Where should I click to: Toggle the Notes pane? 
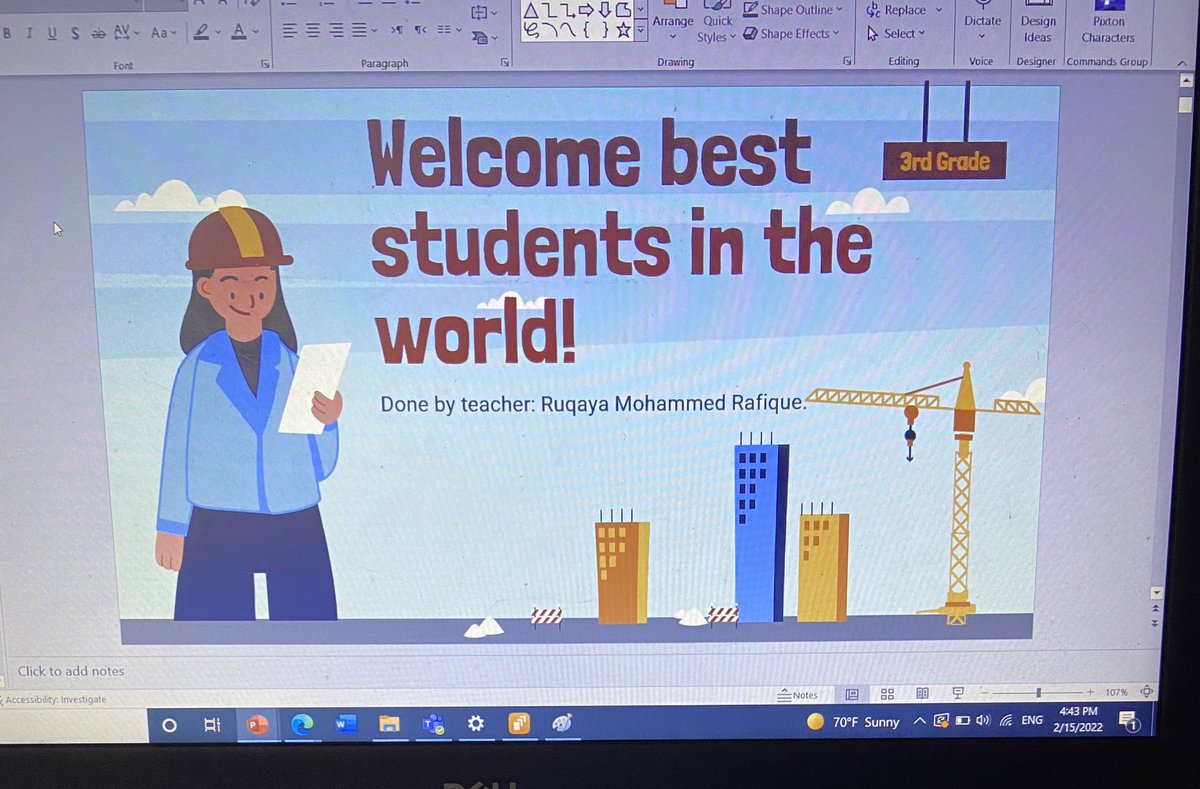[798, 694]
